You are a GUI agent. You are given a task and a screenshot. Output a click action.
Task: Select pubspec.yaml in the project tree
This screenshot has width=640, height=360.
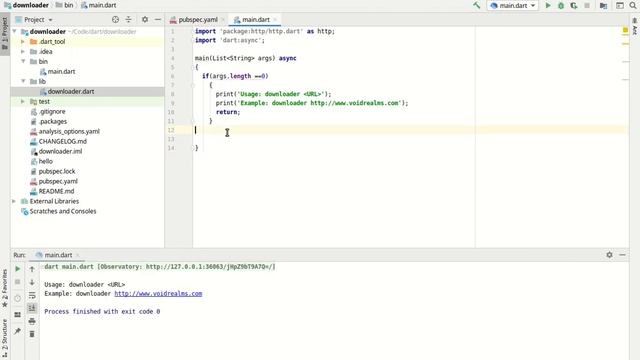[x=54, y=181]
